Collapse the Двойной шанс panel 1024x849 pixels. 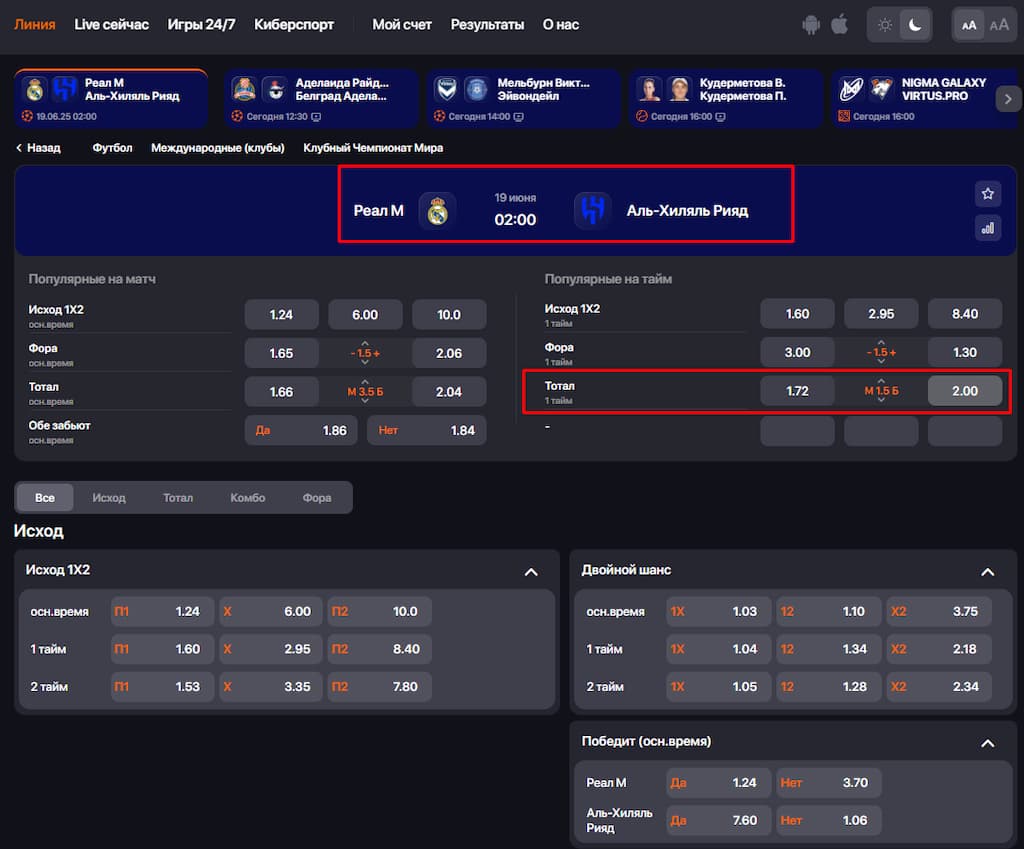point(987,572)
